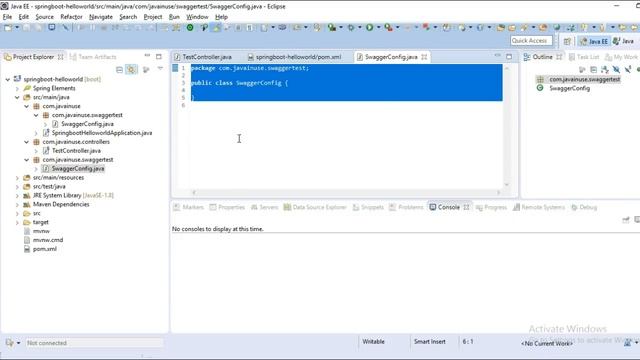The width and height of the screenshot is (640, 360).
Task: Collapse the src/main/java folder
Action: 17,97
